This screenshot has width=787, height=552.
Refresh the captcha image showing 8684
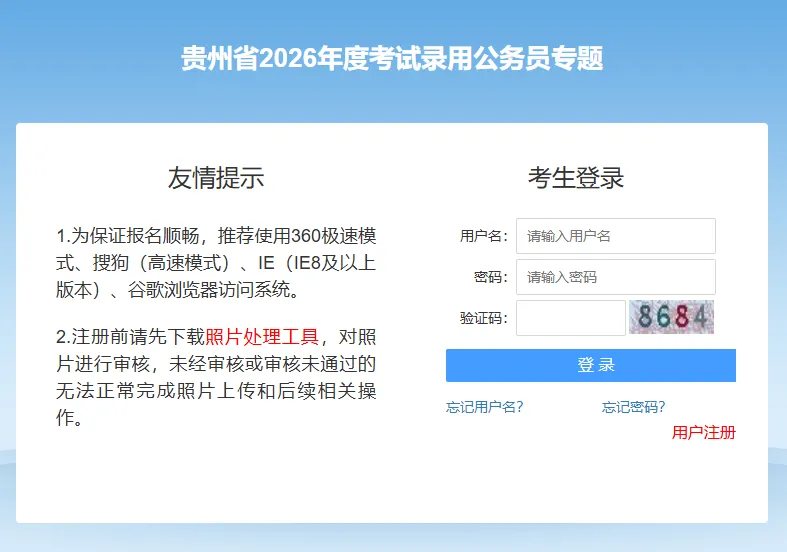click(x=671, y=317)
